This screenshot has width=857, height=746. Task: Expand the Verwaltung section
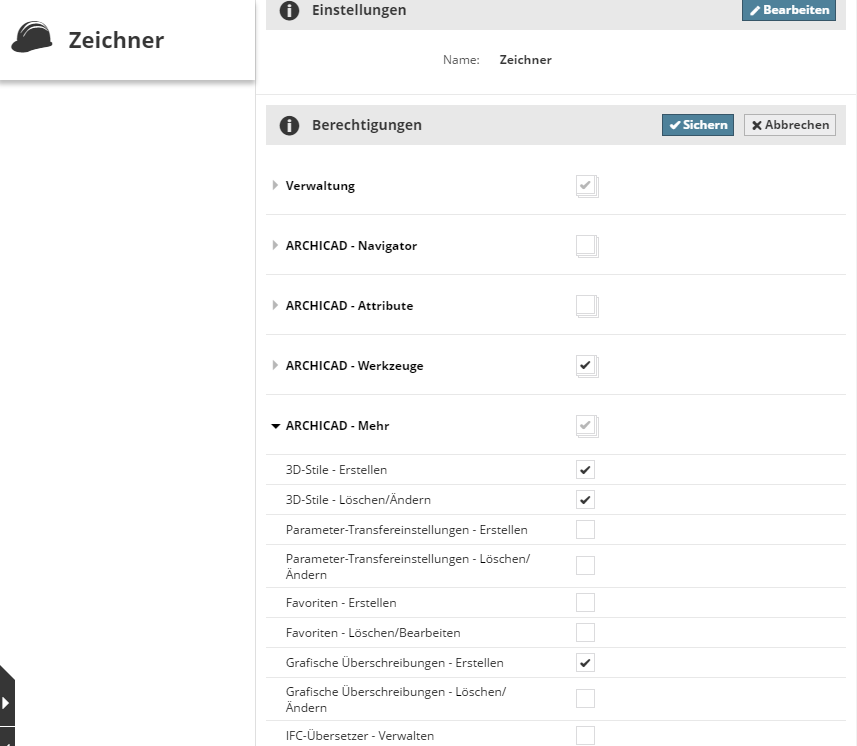[x=276, y=185]
